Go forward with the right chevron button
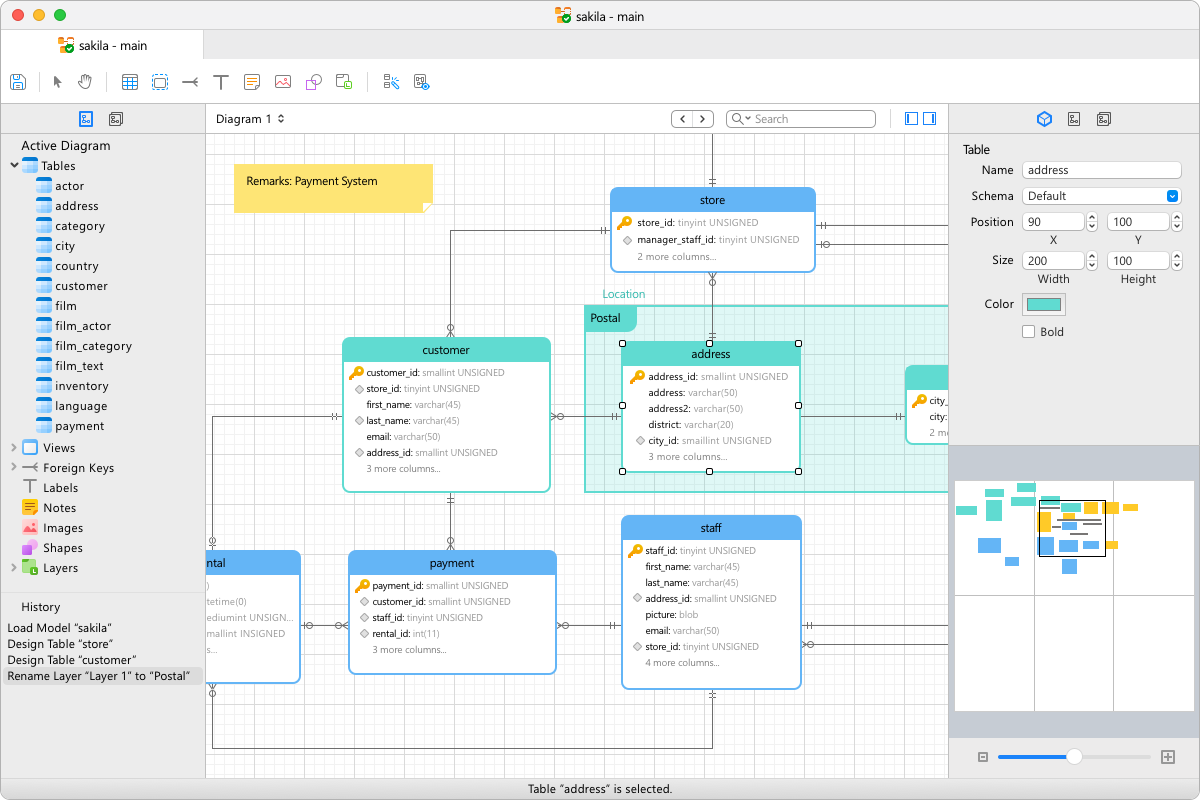 point(703,119)
